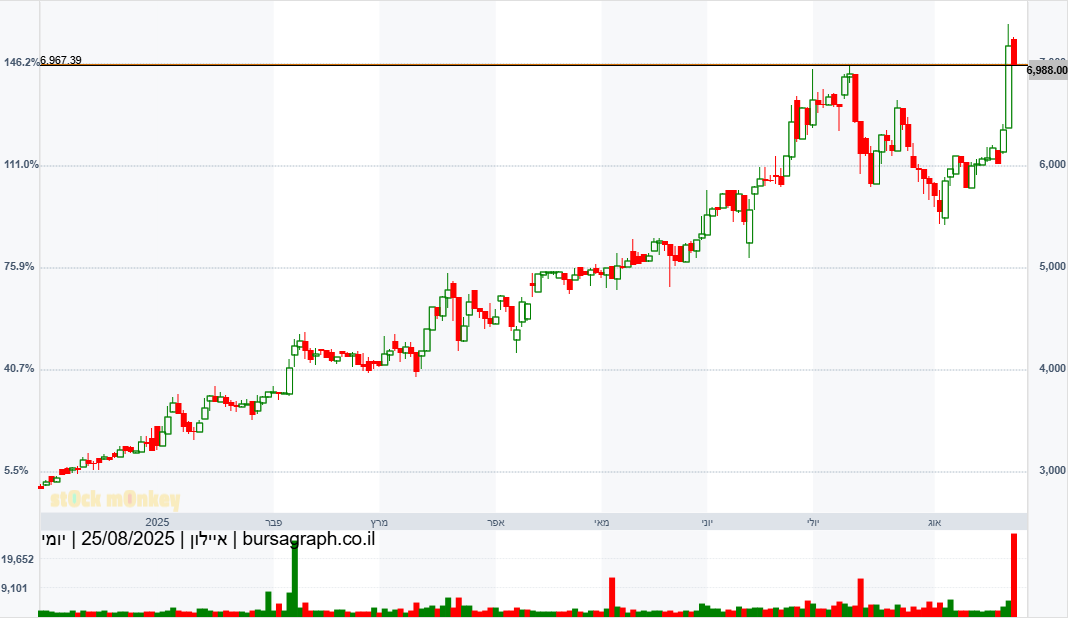The height and width of the screenshot is (618, 1068).
Task: Click the 25/08/2025 date in caption
Action: coord(128,539)
